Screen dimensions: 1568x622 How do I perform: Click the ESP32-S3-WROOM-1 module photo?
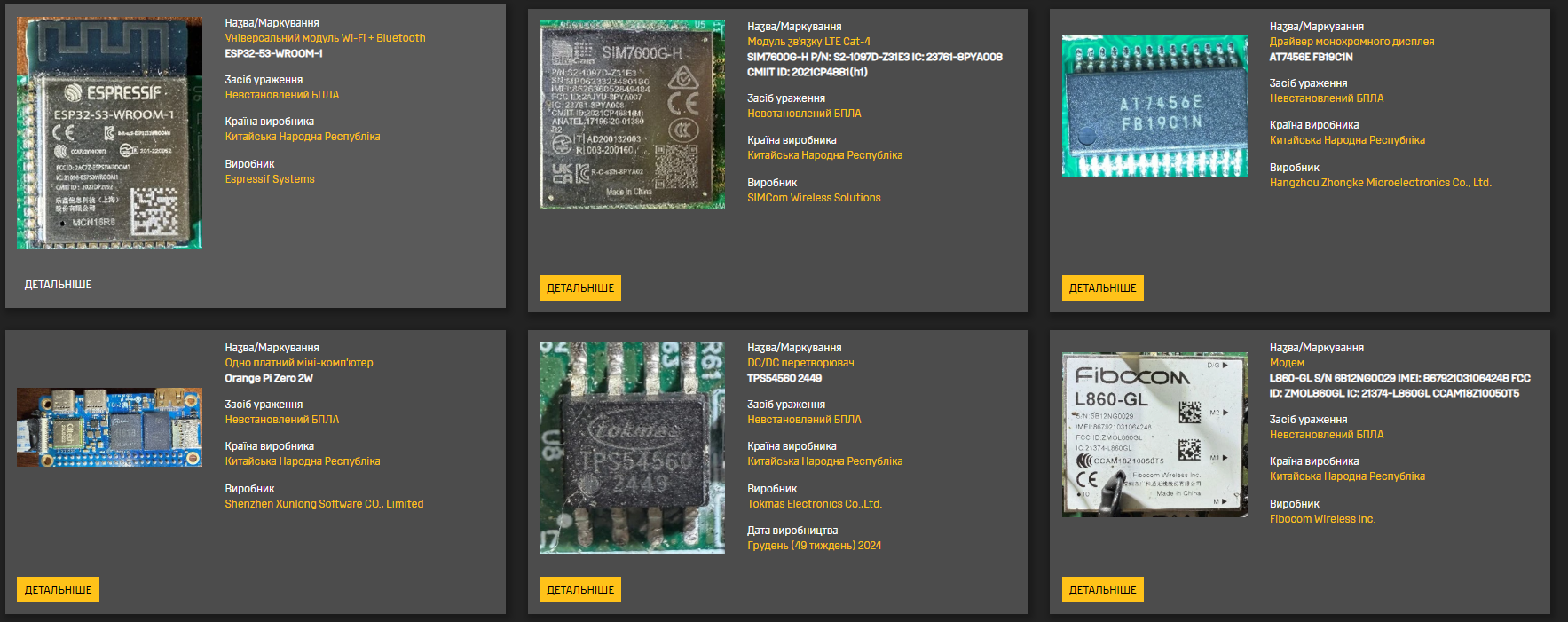point(109,133)
